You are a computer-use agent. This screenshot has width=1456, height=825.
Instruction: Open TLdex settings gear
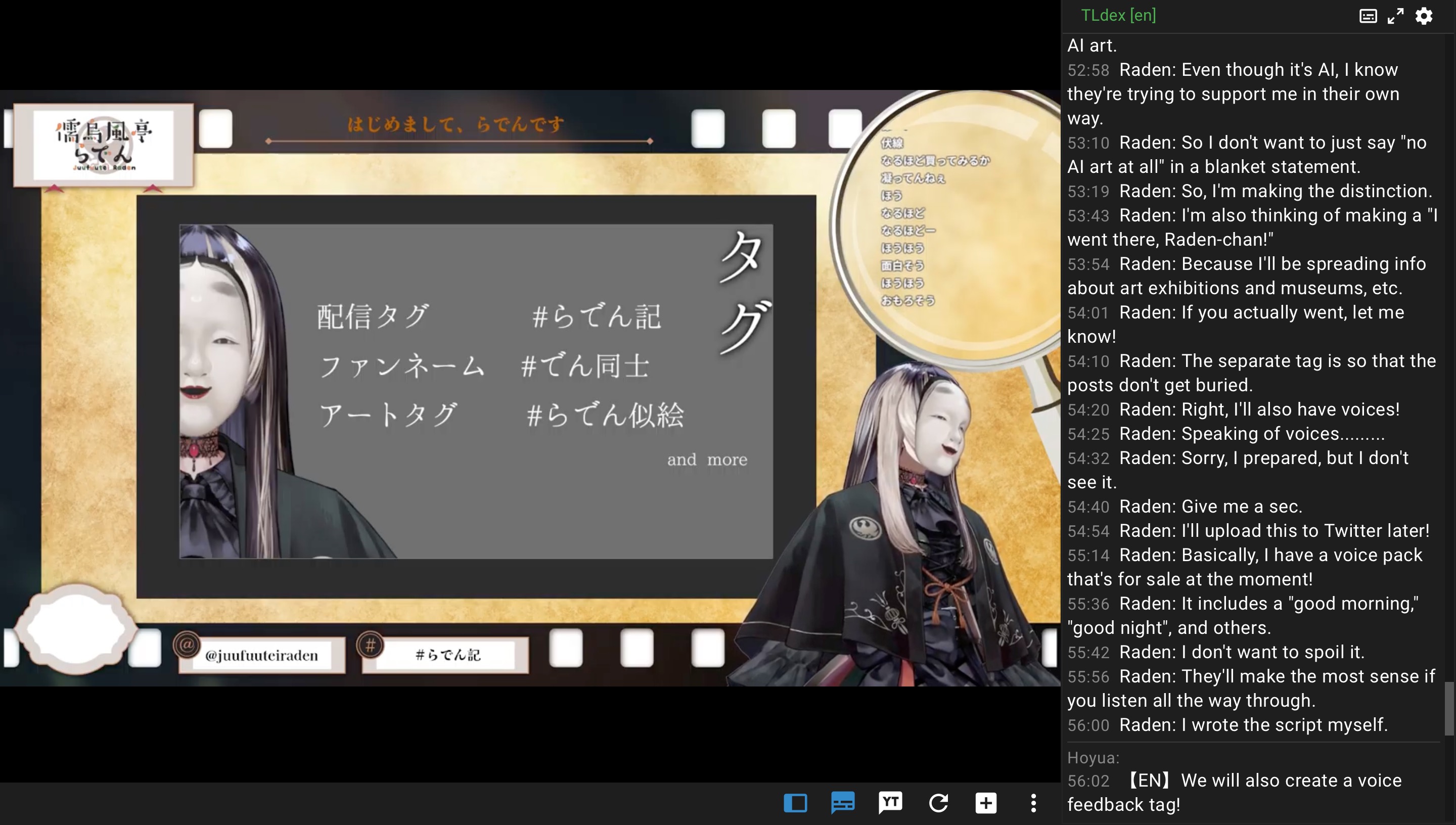[x=1424, y=16]
